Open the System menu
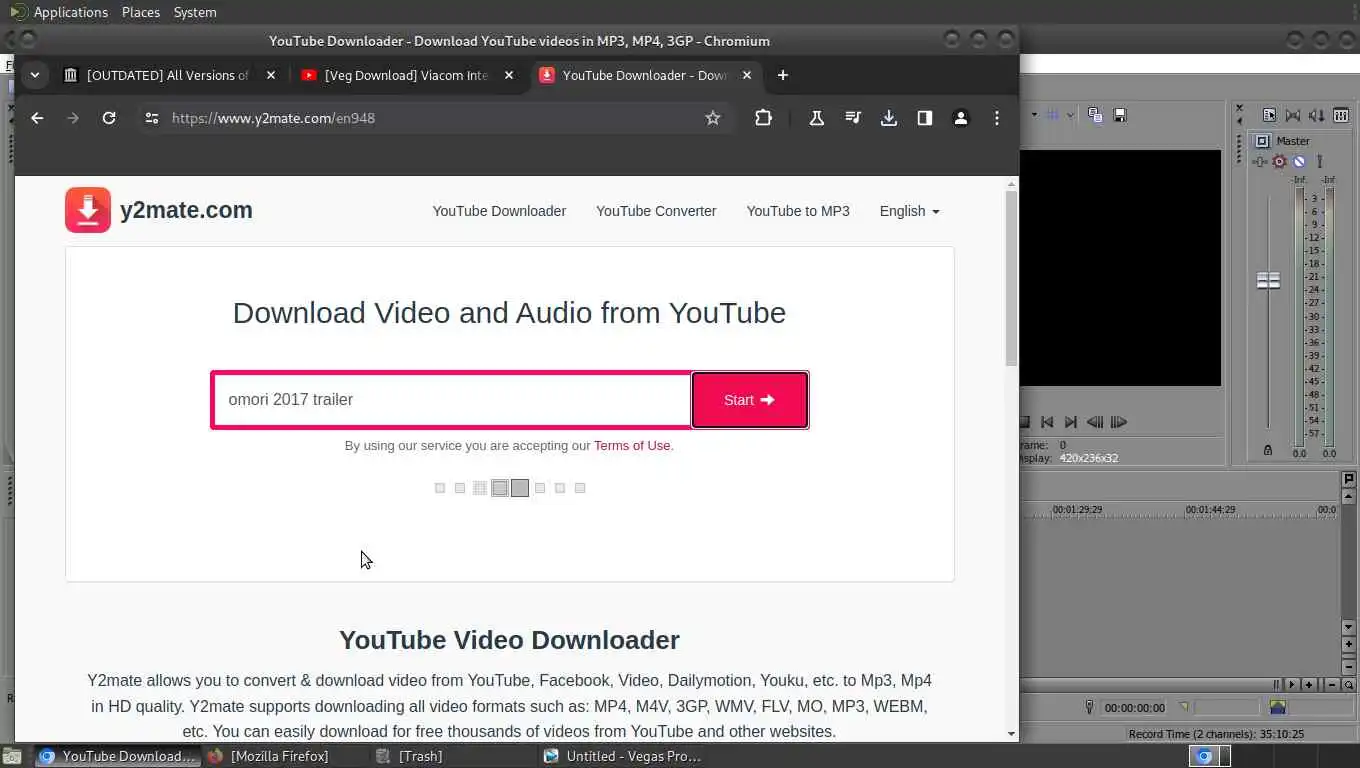Image resolution: width=1360 pixels, height=768 pixels. coord(195,12)
